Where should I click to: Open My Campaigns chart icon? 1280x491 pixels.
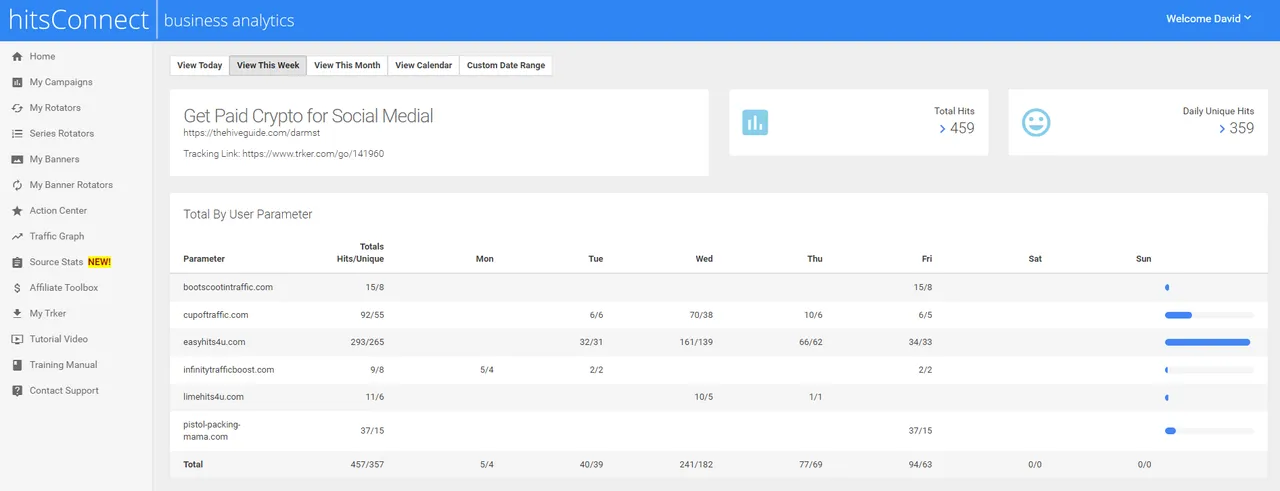coord(17,83)
